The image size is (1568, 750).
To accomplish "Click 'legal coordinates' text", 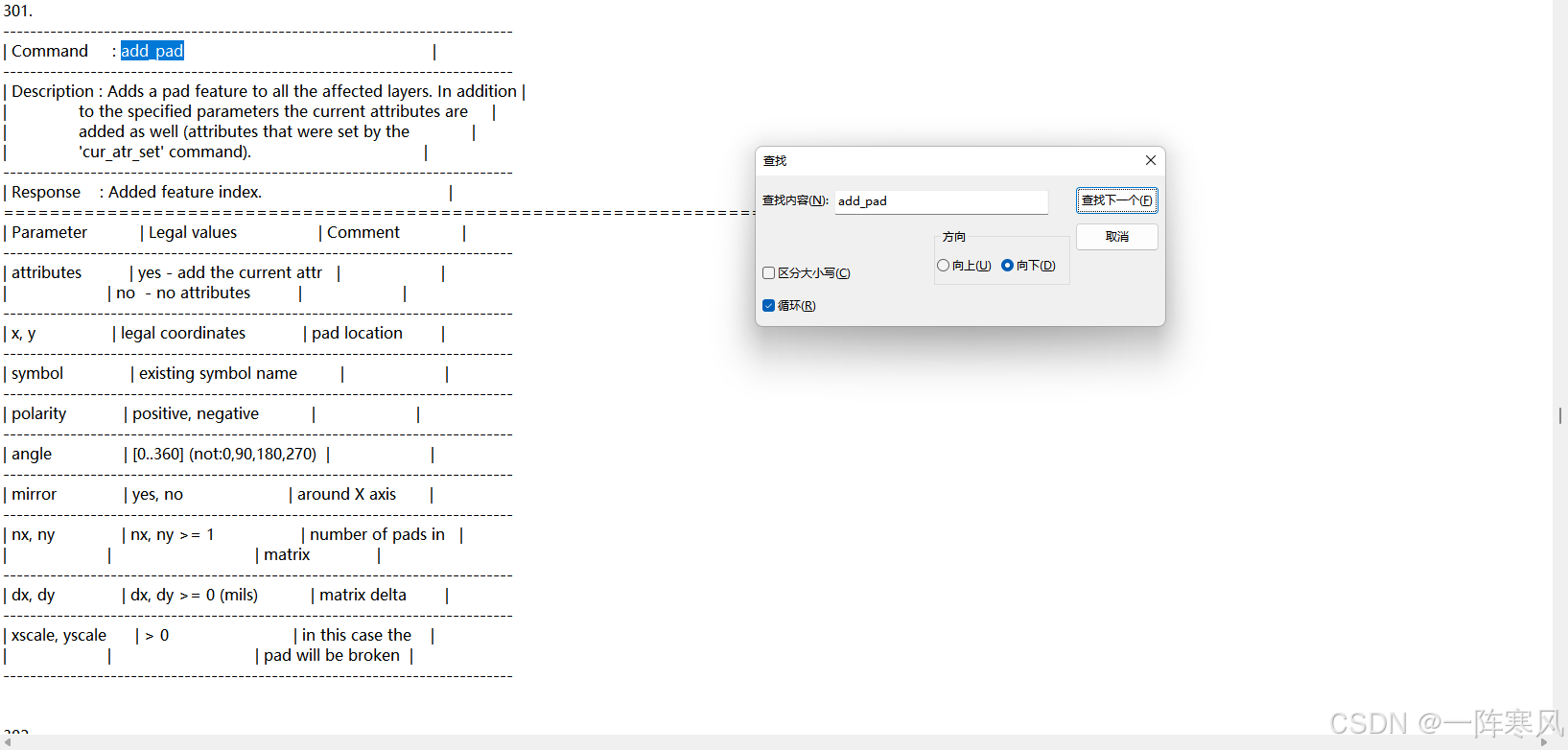I will [183, 334].
